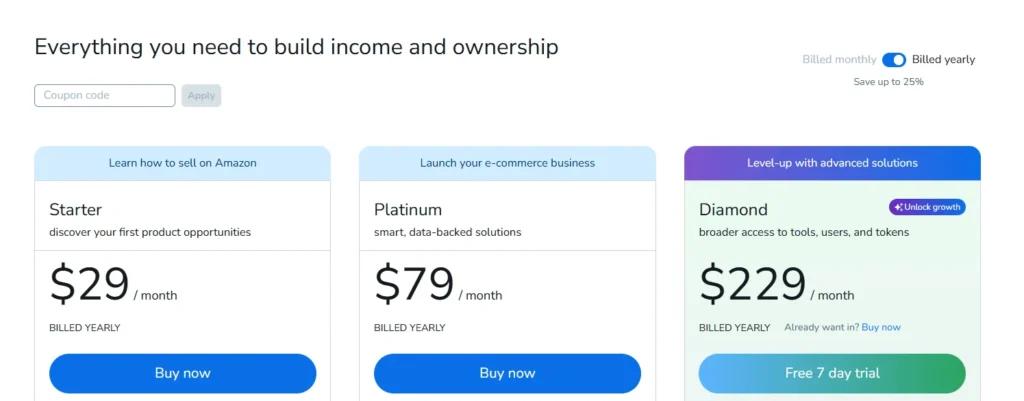This screenshot has width=1024, height=401.
Task: Select the Starter plan title
Action: (x=76, y=210)
